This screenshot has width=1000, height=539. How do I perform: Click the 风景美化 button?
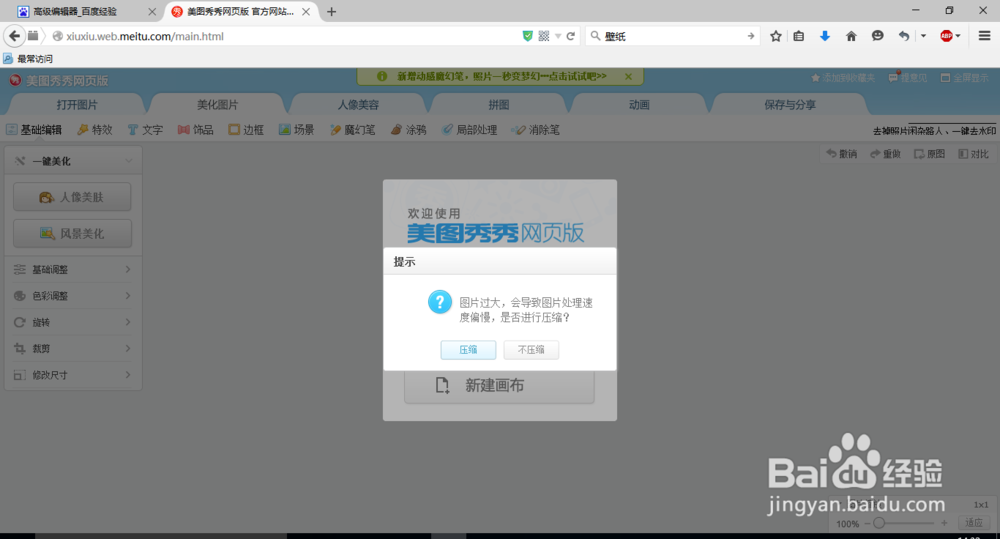coord(72,233)
